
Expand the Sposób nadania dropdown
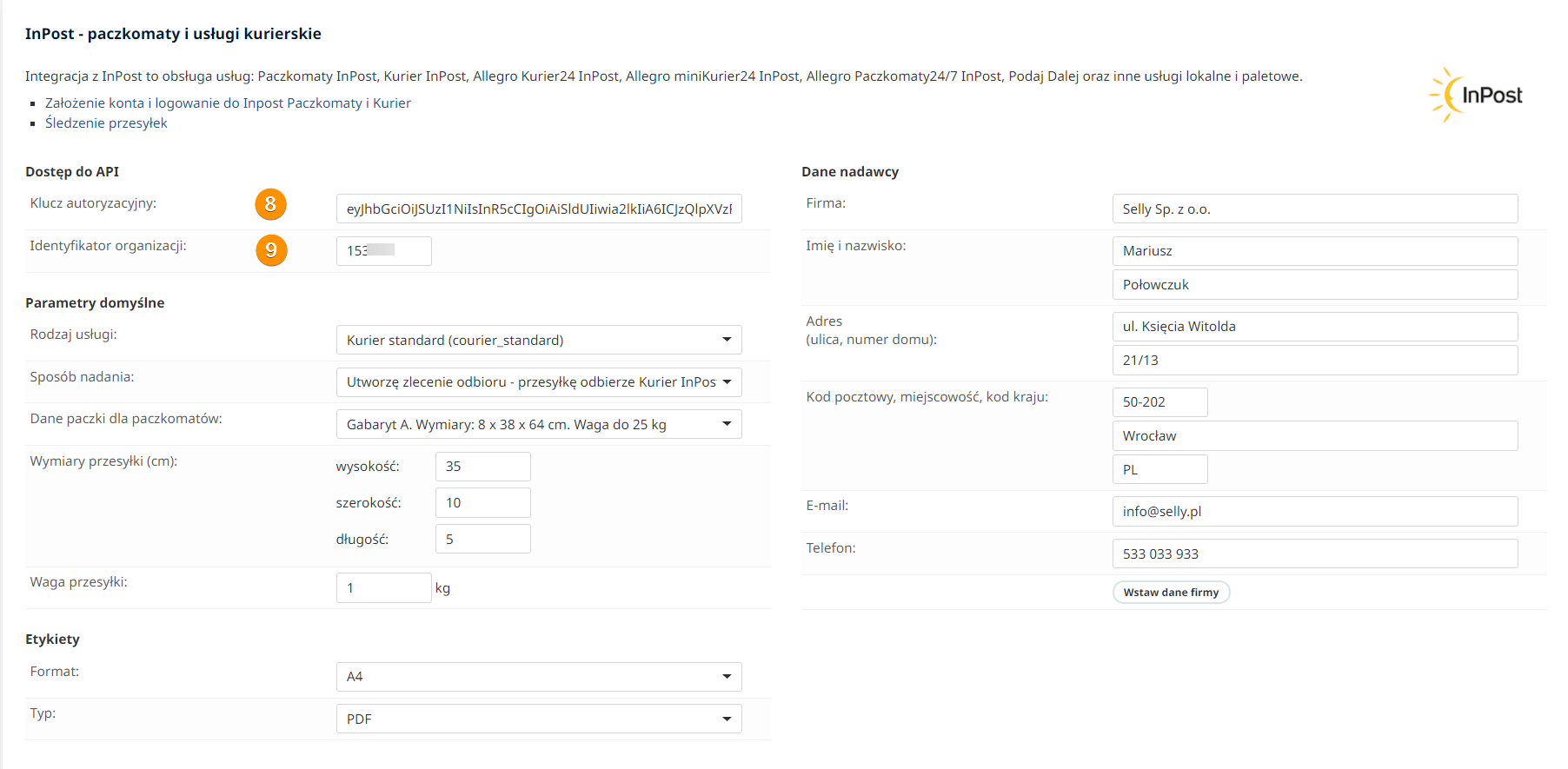(x=538, y=382)
